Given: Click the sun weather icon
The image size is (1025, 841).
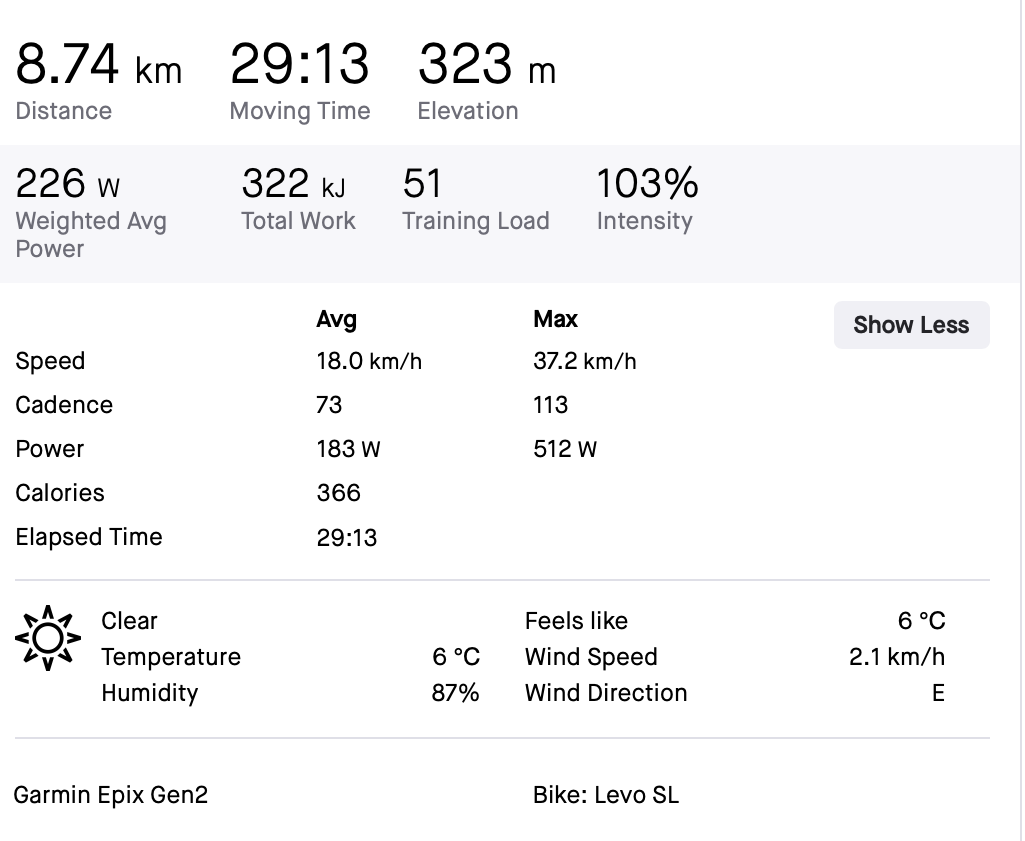Looking at the screenshot, I should click(48, 638).
